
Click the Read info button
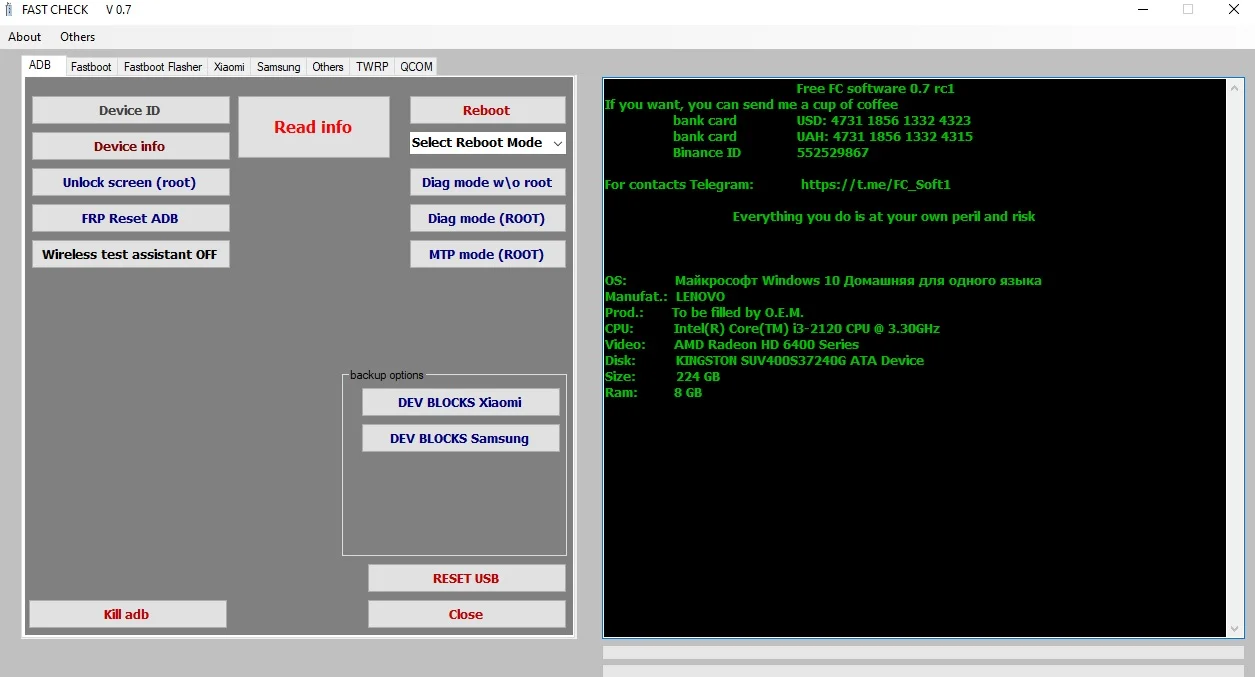tap(313, 127)
